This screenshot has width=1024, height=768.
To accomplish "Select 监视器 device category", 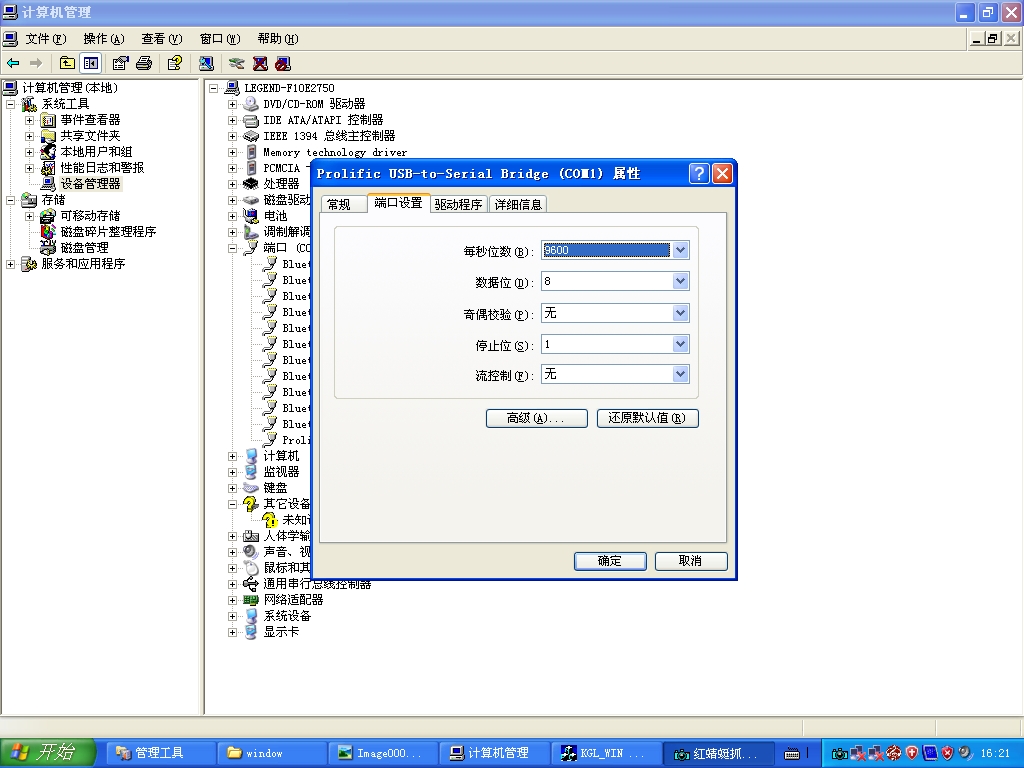I will (x=281, y=472).
